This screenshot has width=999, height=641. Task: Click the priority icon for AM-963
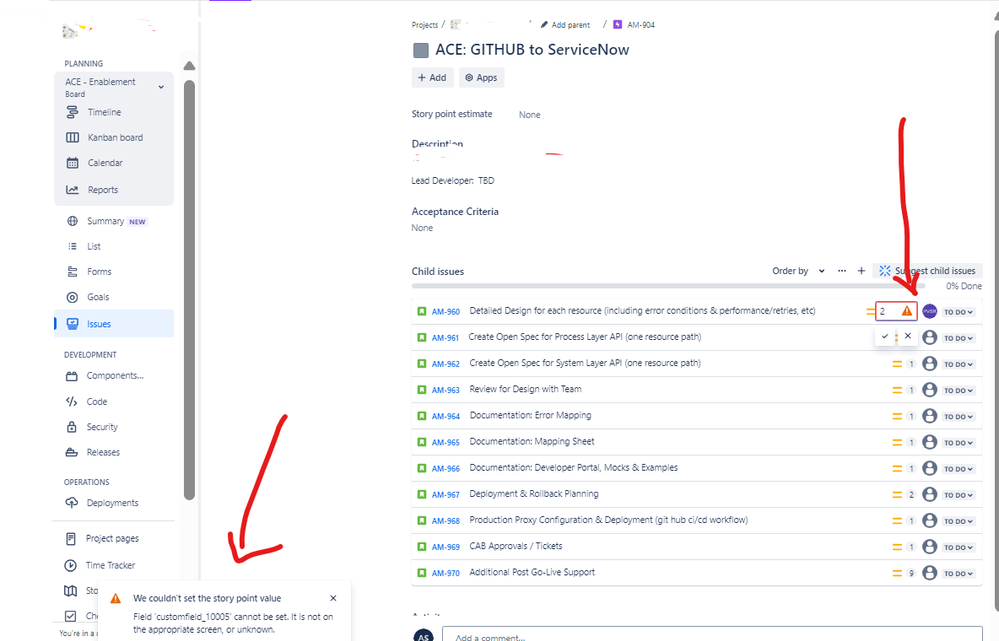pos(896,390)
